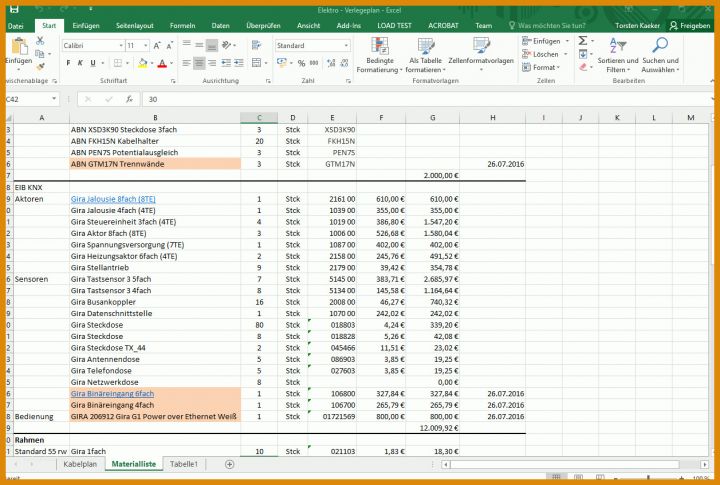The width and height of the screenshot is (720, 485).
Task: Select the column H header
Action: coord(493,118)
